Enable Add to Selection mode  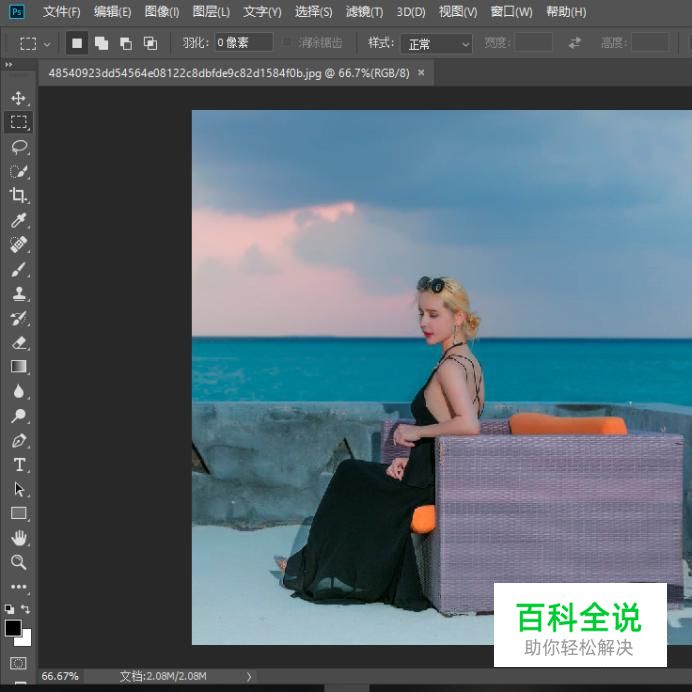click(101, 44)
